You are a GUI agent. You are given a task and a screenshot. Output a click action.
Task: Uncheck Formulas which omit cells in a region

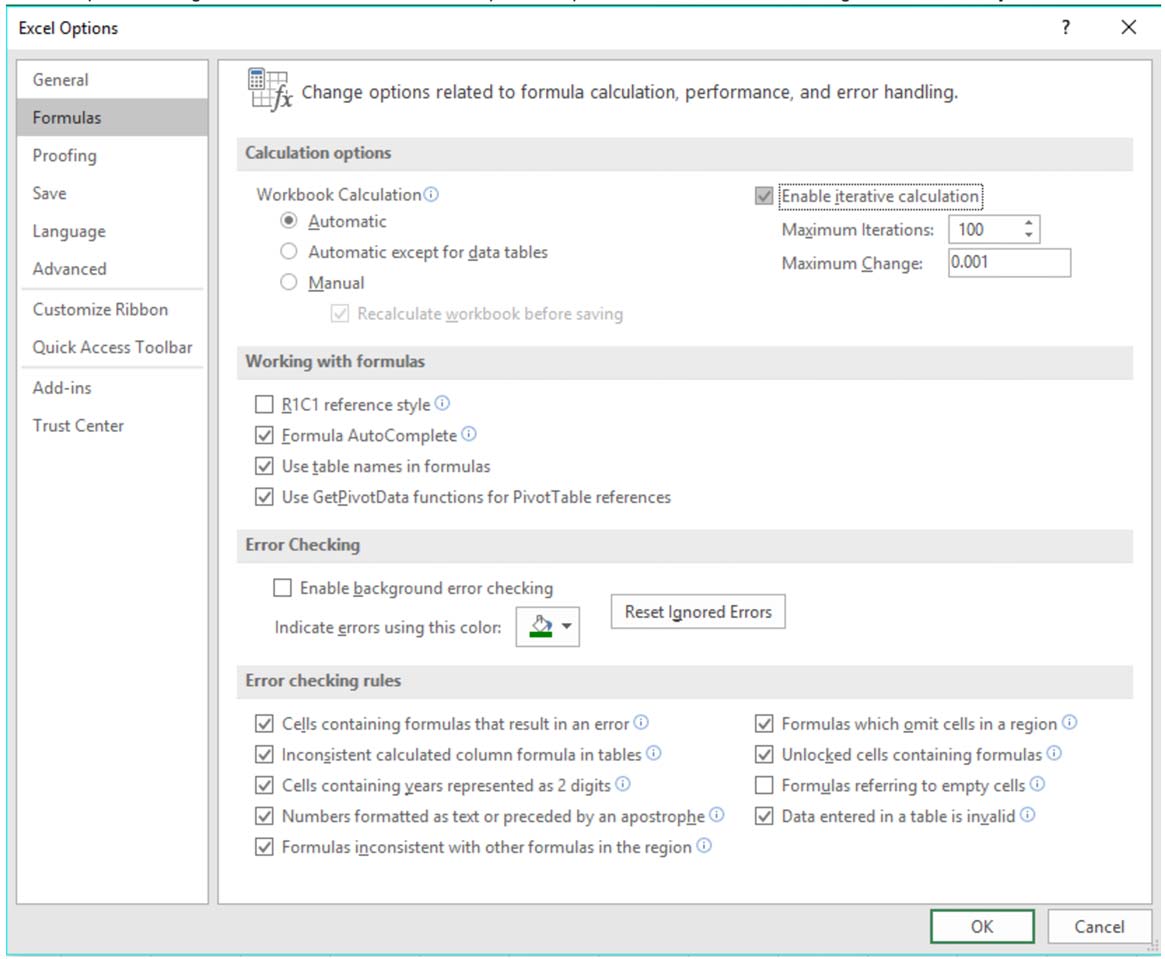point(764,724)
